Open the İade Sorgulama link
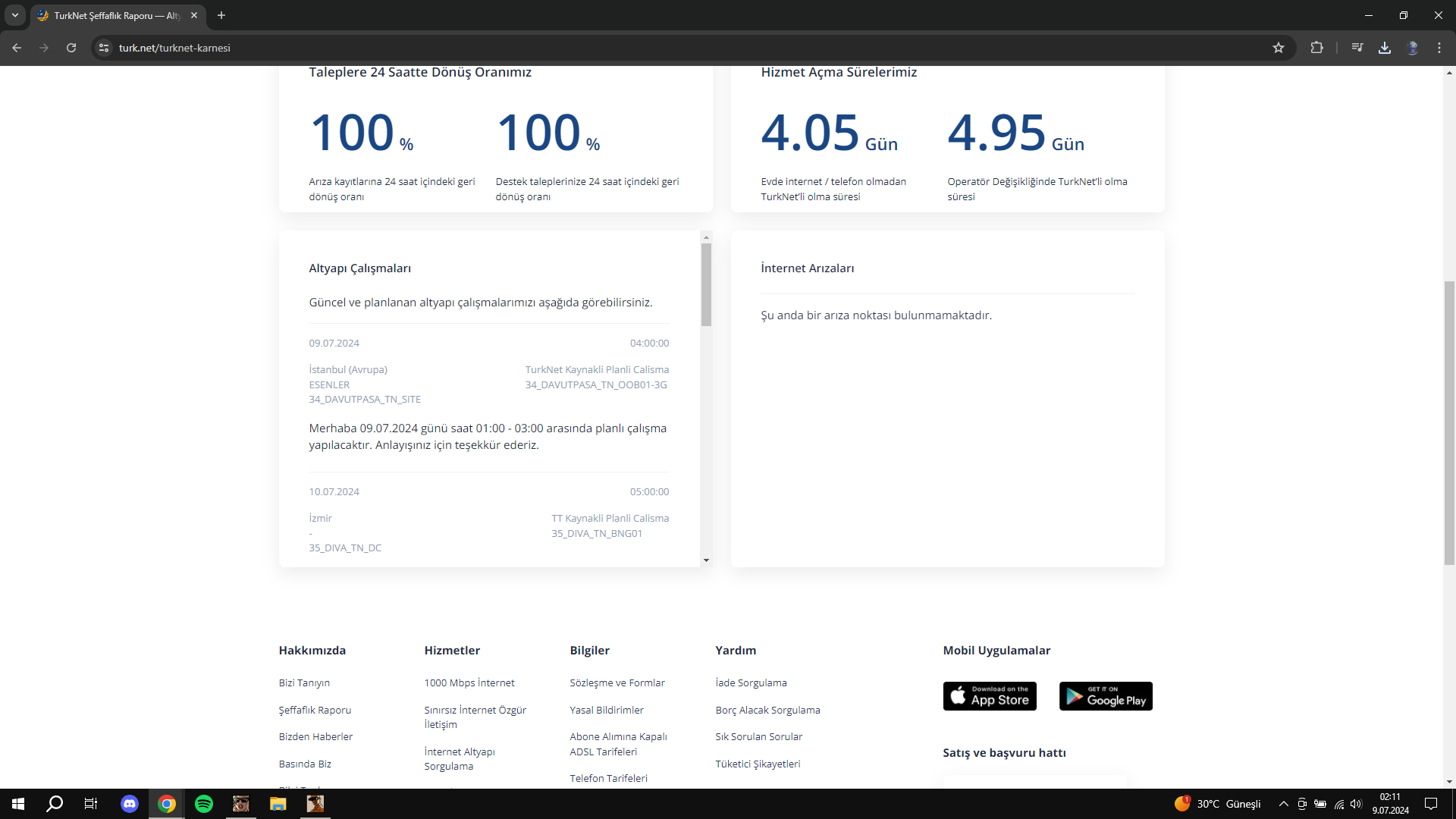The width and height of the screenshot is (1456, 819). [752, 682]
